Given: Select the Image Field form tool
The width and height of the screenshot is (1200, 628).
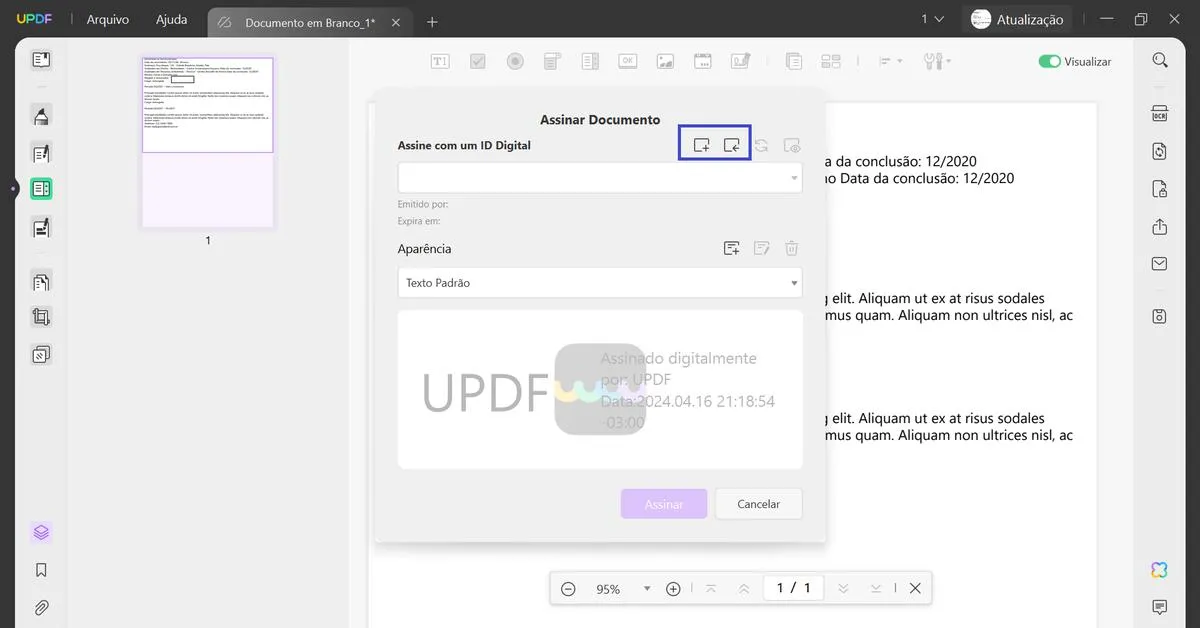Looking at the screenshot, I should point(665,61).
